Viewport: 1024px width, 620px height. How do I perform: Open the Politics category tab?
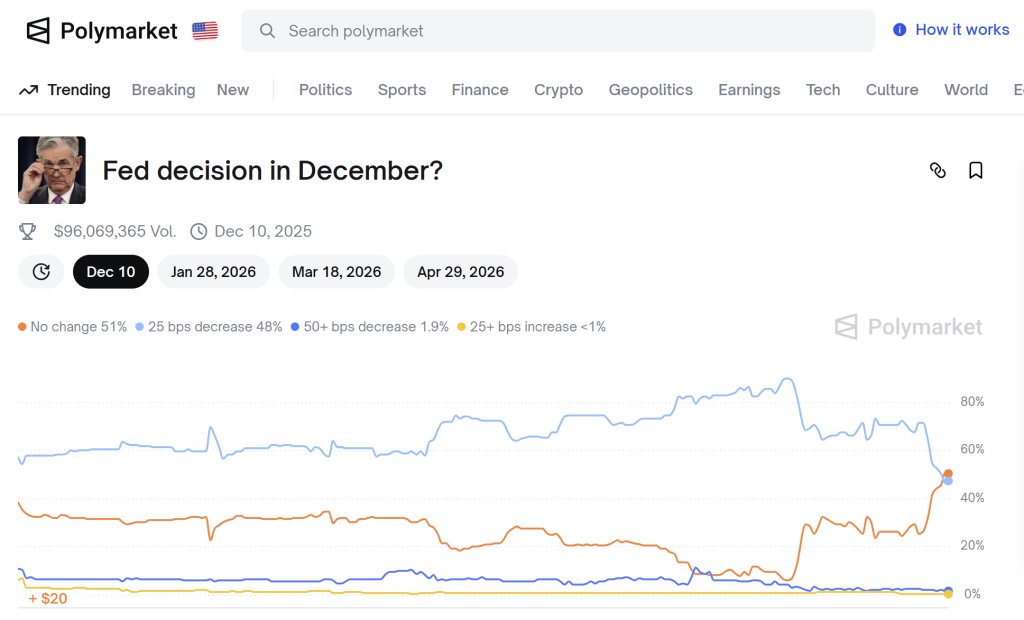pos(325,90)
